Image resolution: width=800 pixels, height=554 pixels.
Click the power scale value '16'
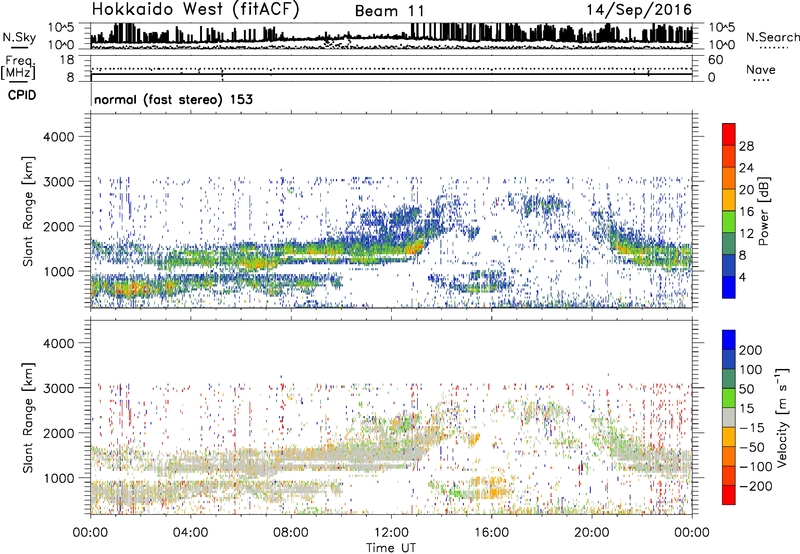[x=746, y=212]
